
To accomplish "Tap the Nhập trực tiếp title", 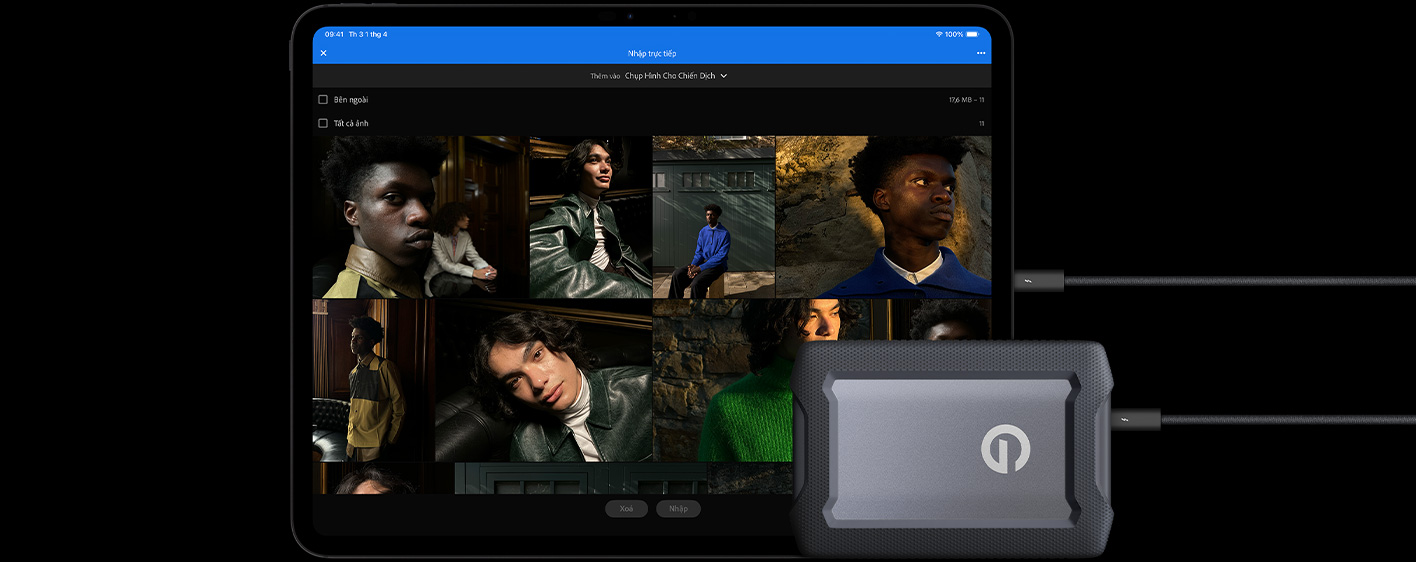I will [x=652, y=53].
